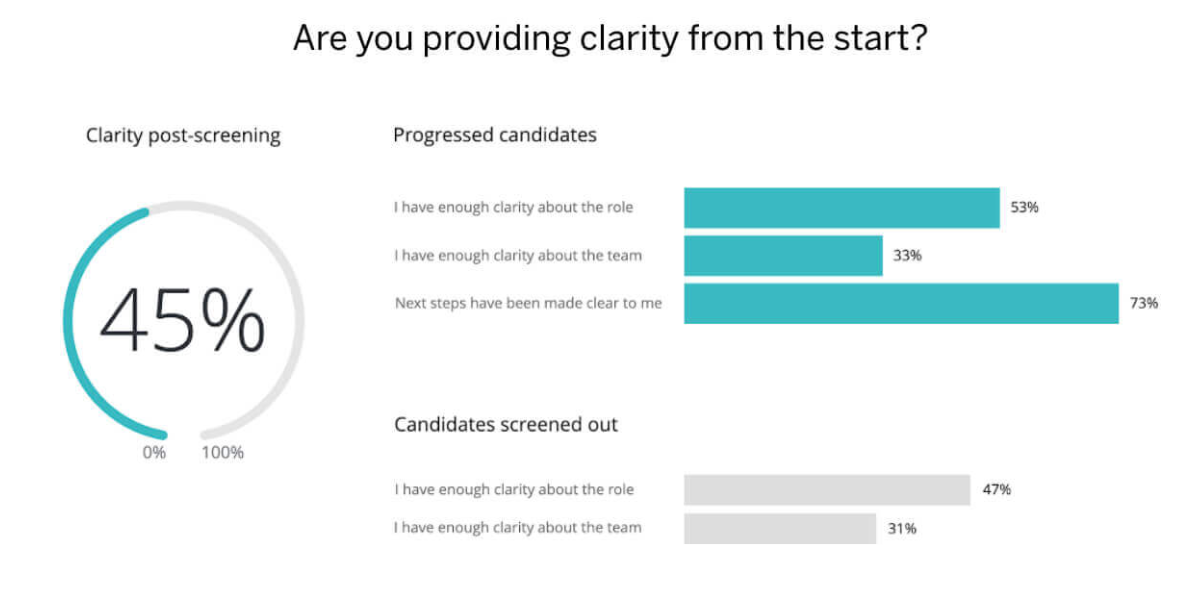Select the "Are you providing clarity" title
This screenshot has width=1200, height=600.
click(x=609, y=39)
